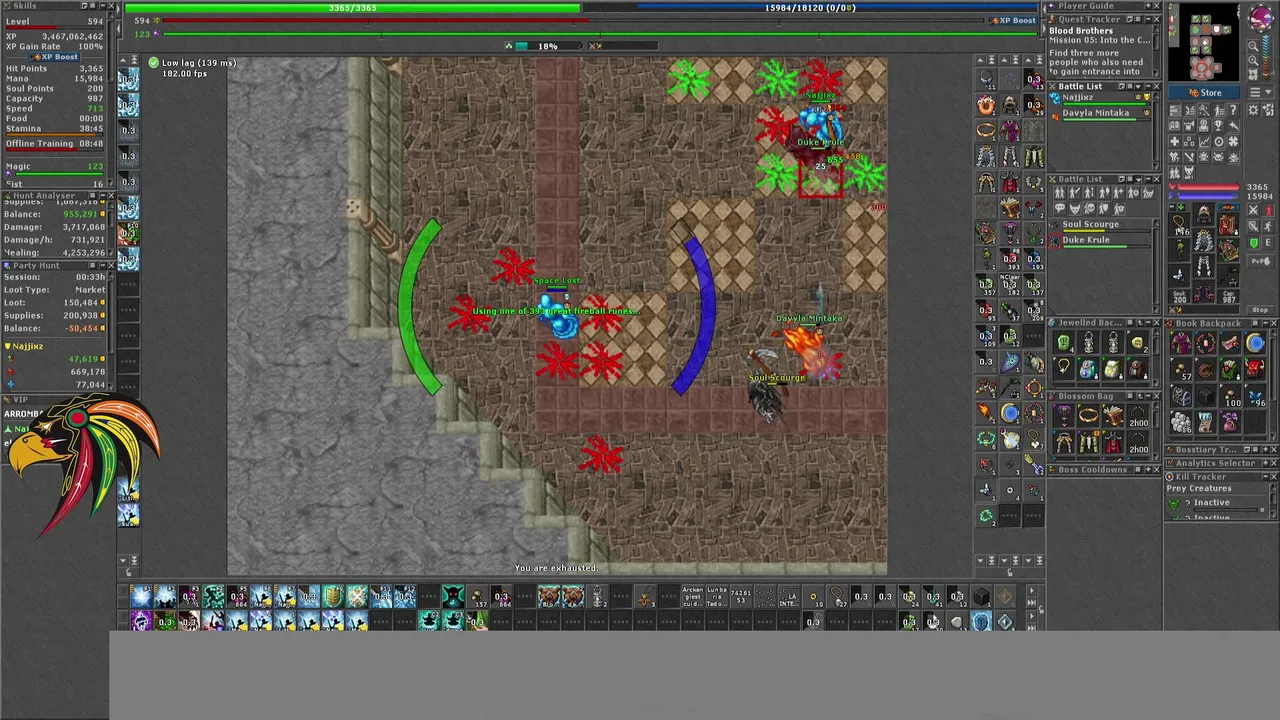Click the Skills panel title
This screenshot has height=720, width=1280.
click(x=25, y=6)
